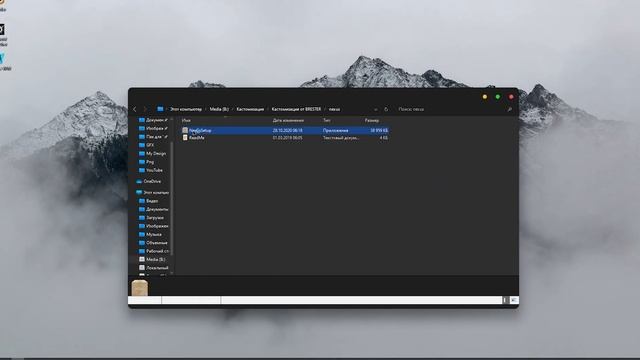
Task: Select Этот компьютер in the navigation pane
Action: (x=153, y=192)
